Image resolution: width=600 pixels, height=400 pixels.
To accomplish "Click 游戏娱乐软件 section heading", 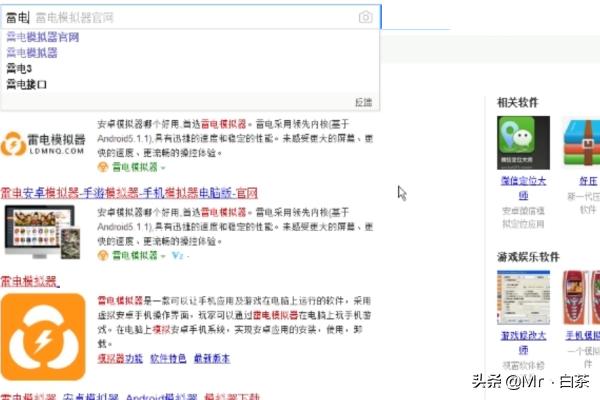I will pyautogui.click(x=528, y=257).
